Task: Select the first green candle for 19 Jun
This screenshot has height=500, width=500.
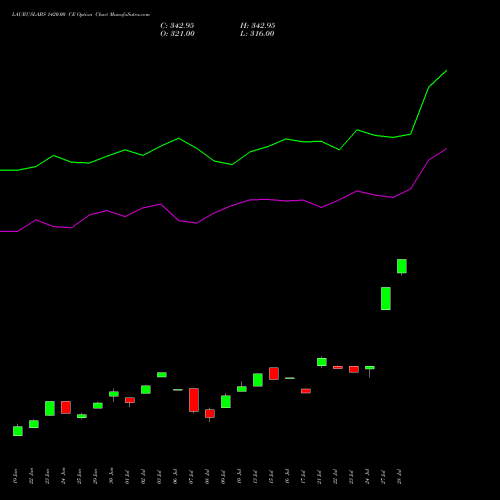Action: point(18,431)
